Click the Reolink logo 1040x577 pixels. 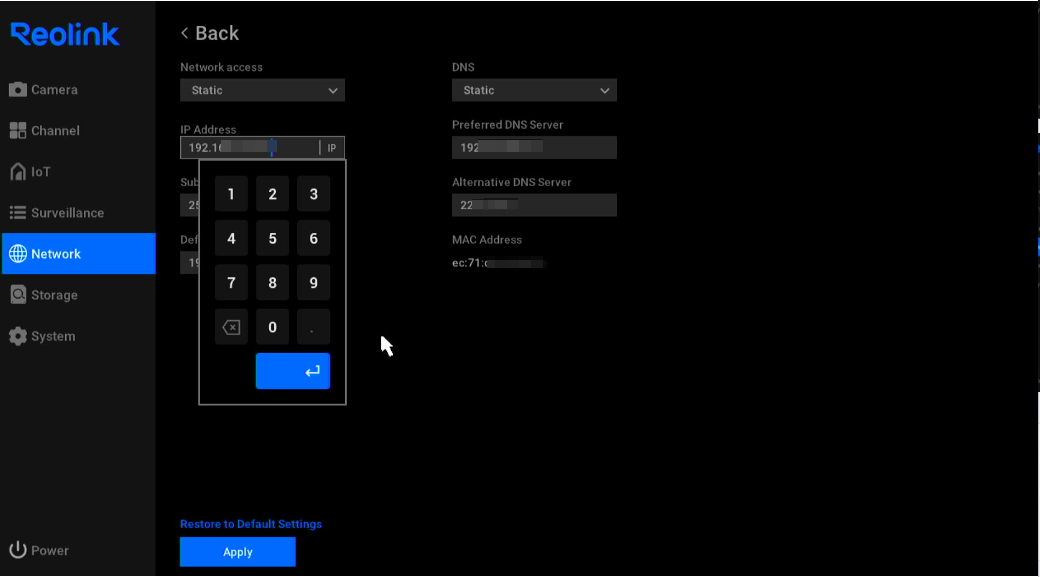point(65,34)
